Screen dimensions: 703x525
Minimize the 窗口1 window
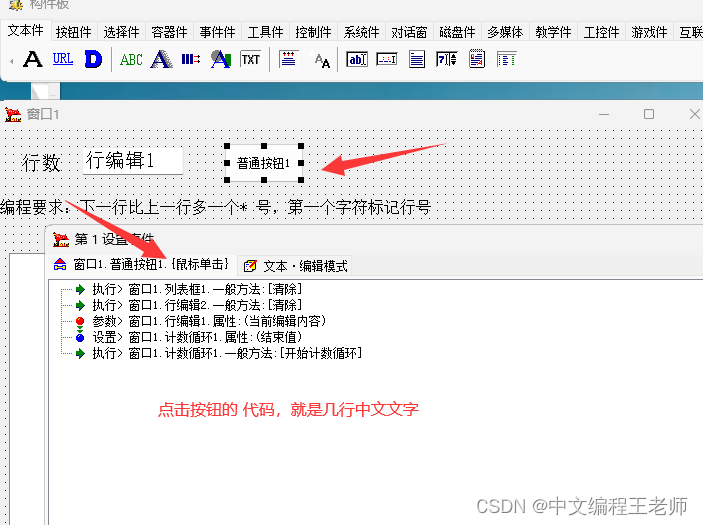click(x=604, y=114)
